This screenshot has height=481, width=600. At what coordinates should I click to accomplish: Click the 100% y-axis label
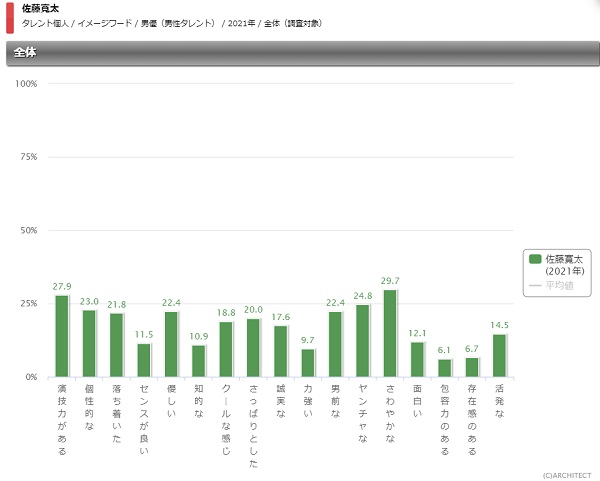tap(27, 84)
